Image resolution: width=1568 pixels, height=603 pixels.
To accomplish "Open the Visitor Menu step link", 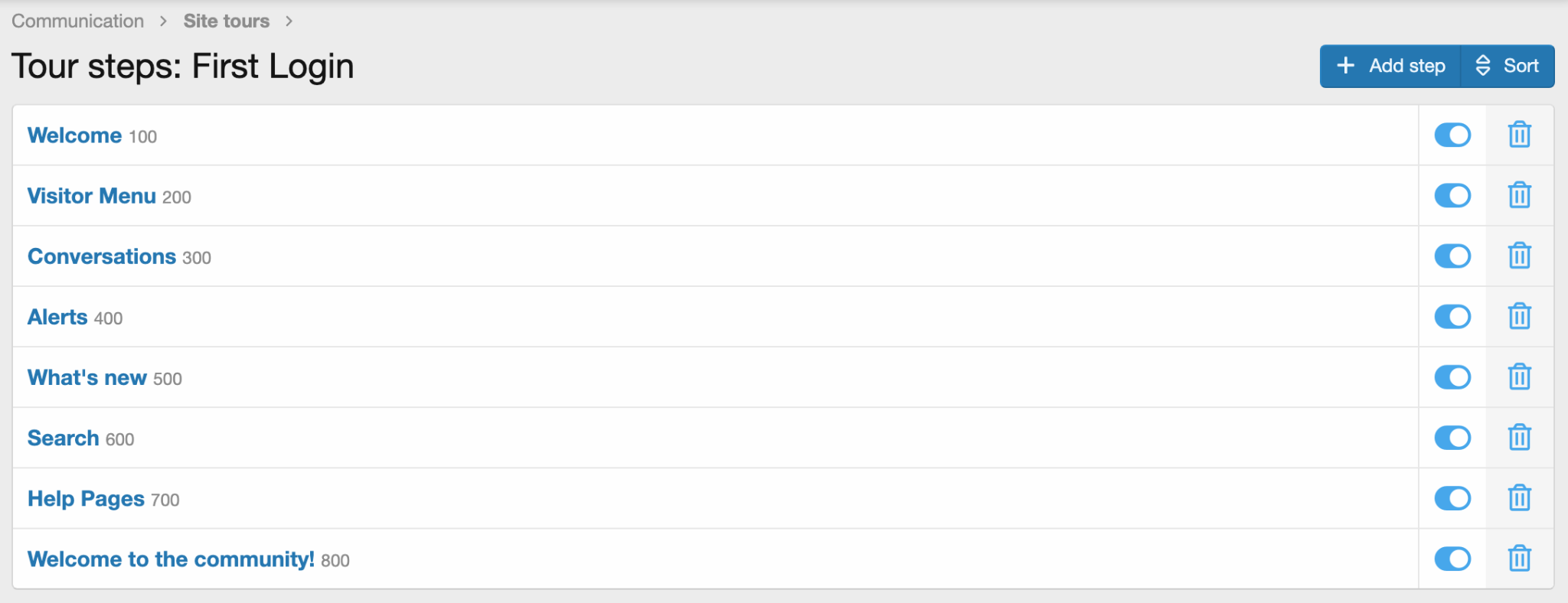I will tap(92, 196).
